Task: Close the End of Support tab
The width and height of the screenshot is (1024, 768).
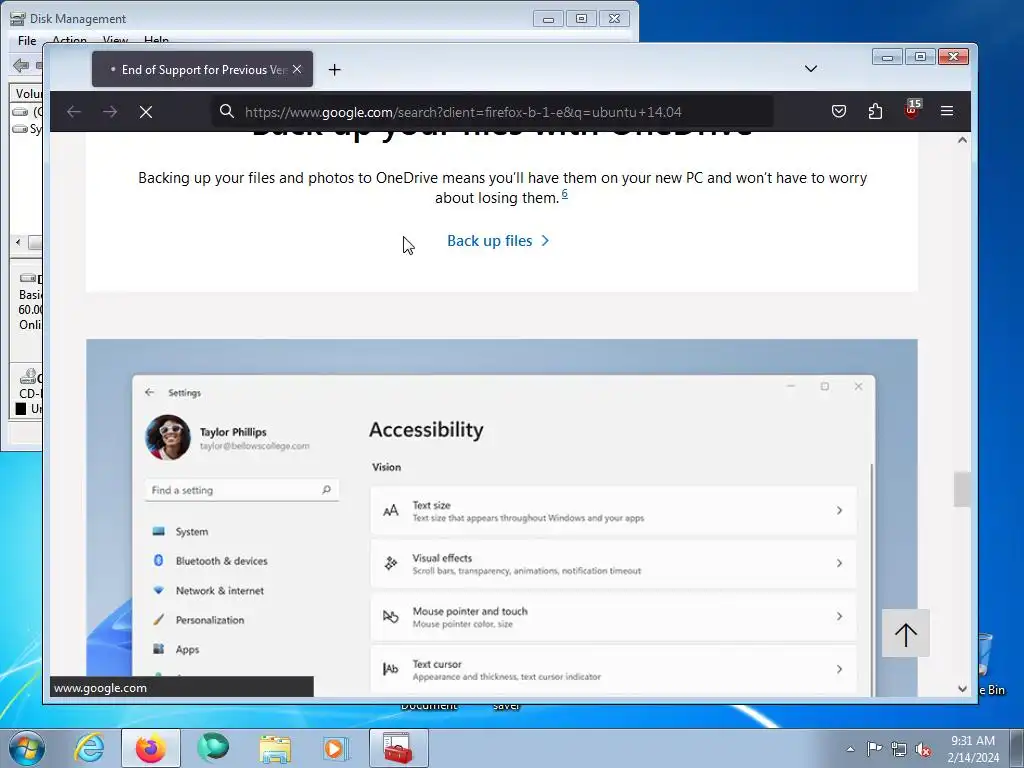Action: pyautogui.click(x=297, y=69)
